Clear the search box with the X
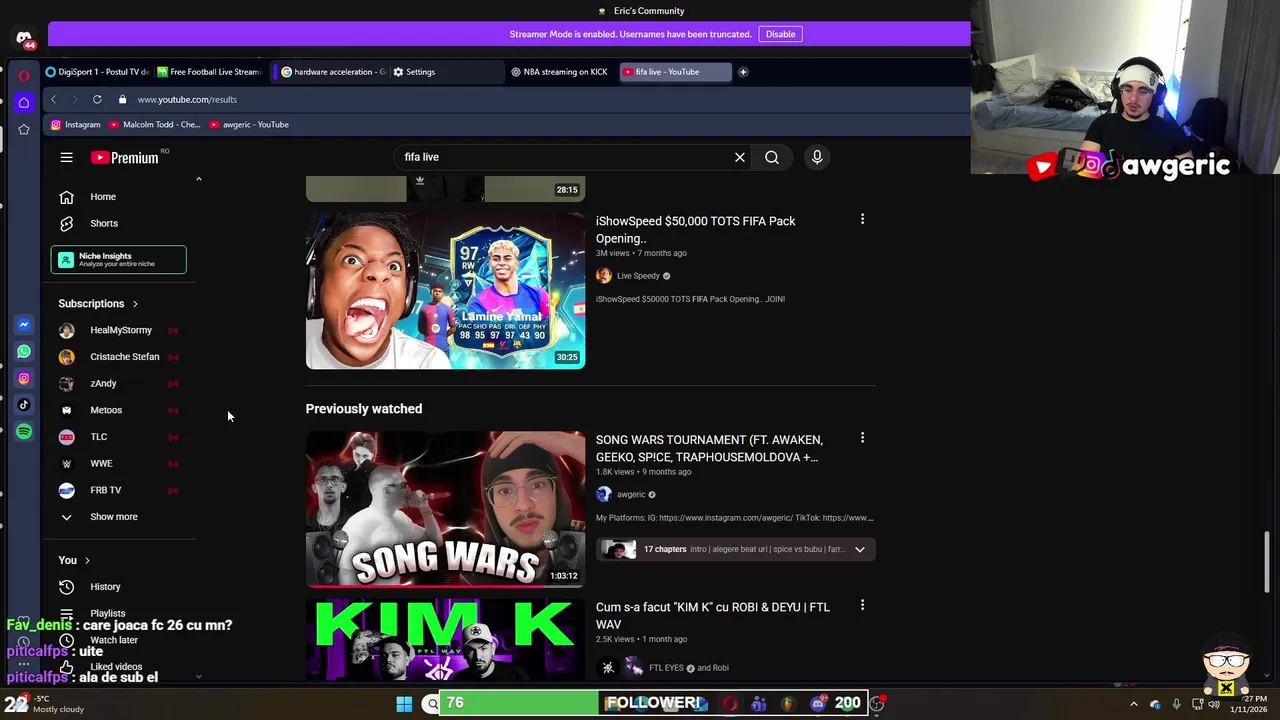This screenshot has width=1280, height=720. (x=740, y=157)
